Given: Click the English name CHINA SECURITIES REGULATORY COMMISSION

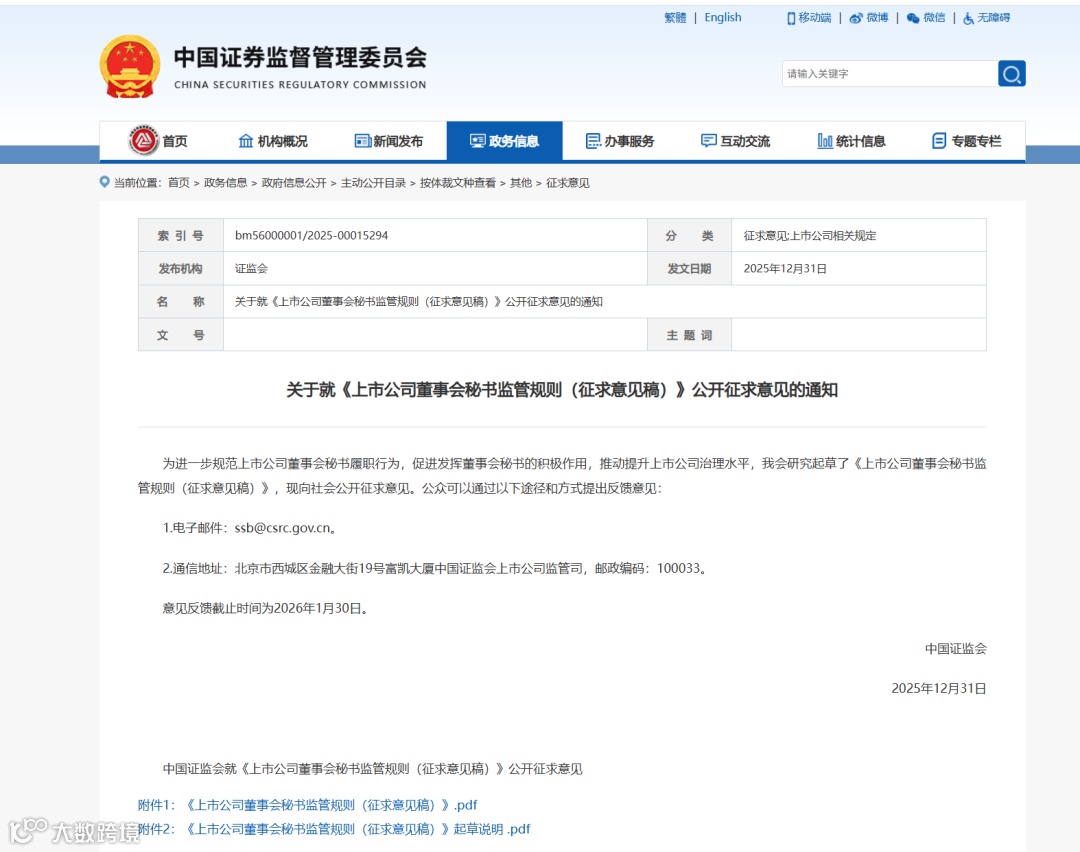Looking at the screenshot, I should click(300, 85).
